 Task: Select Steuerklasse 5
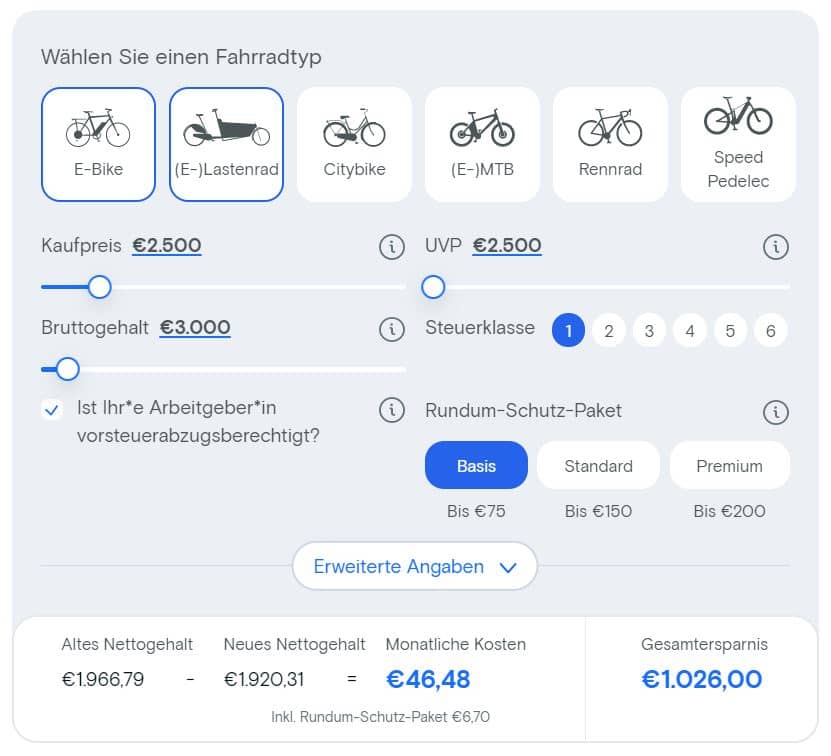tap(730, 330)
